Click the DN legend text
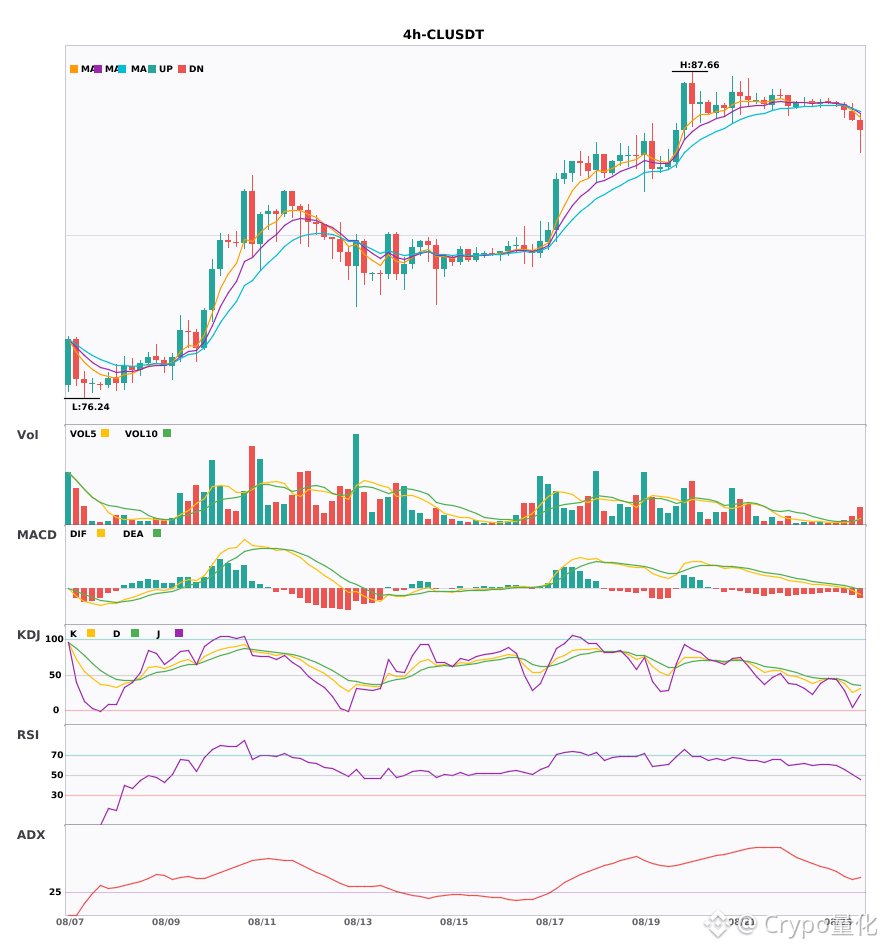This screenshot has height=950, width=885. (x=196, y=69)
